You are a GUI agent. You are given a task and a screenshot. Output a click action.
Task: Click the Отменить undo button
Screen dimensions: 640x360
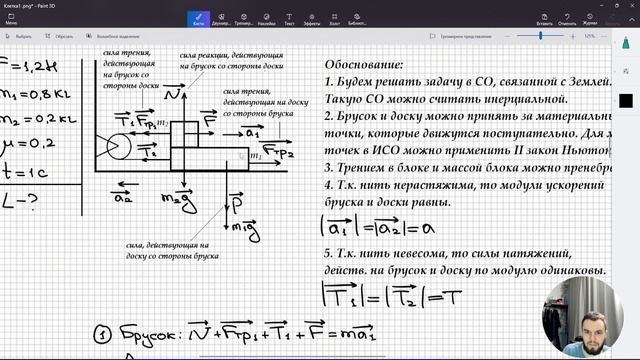567,19
